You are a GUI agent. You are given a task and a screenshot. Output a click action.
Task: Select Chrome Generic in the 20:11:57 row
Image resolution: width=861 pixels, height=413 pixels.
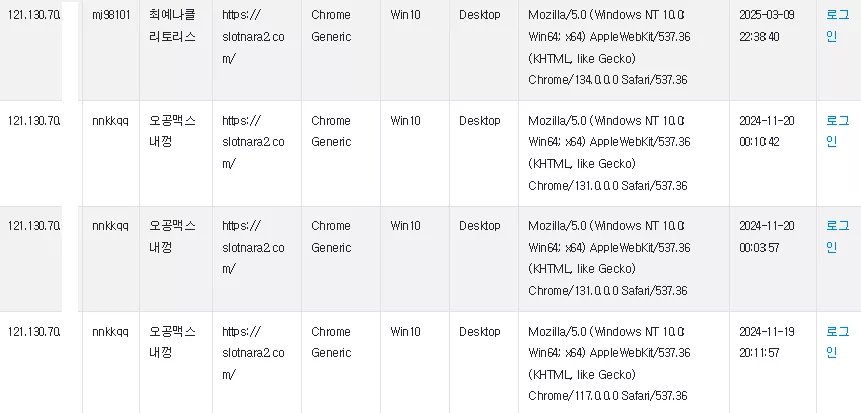[x=331, y=342]
